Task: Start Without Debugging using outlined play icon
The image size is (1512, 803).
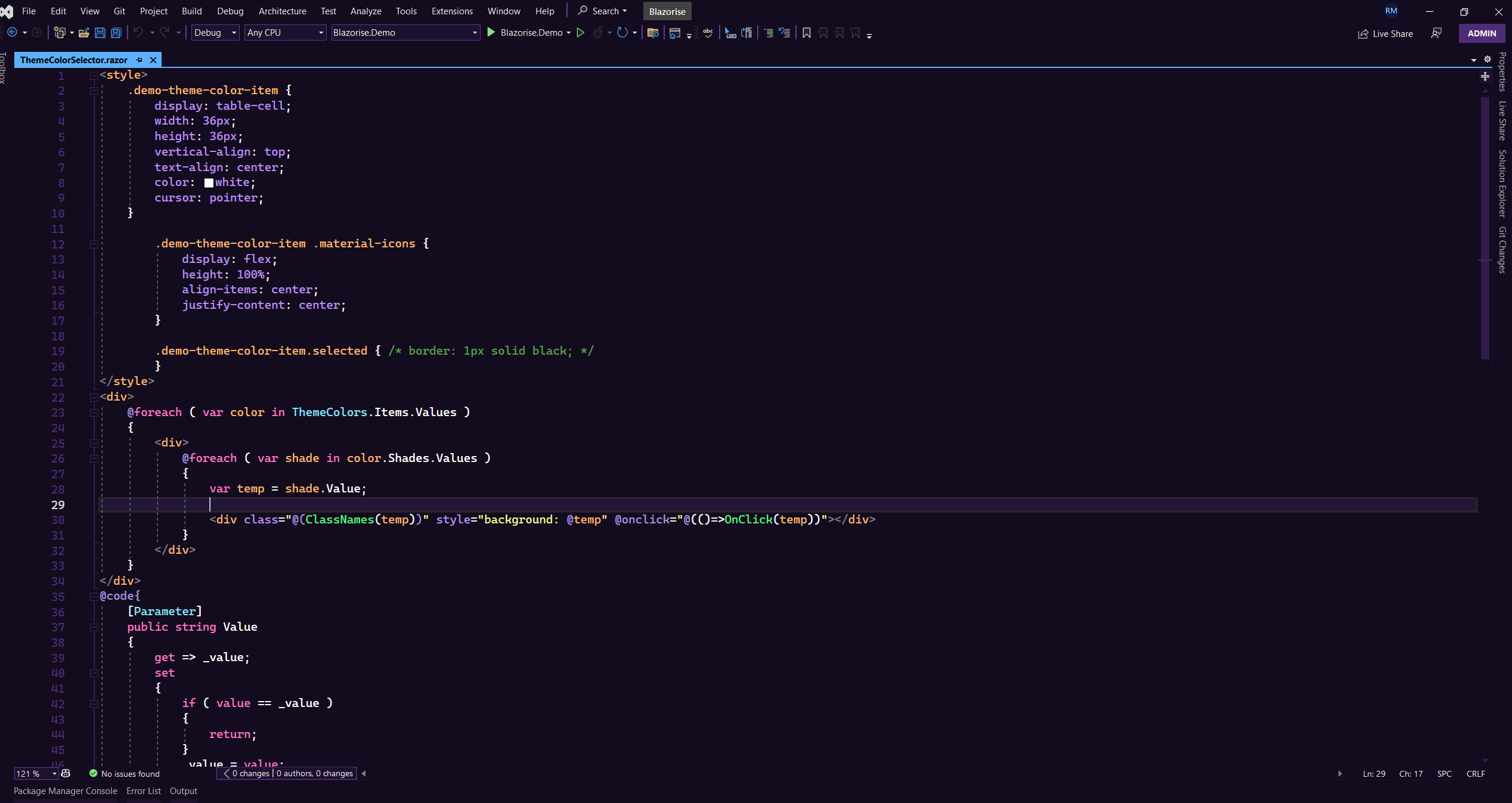Action: coord(580,33)
